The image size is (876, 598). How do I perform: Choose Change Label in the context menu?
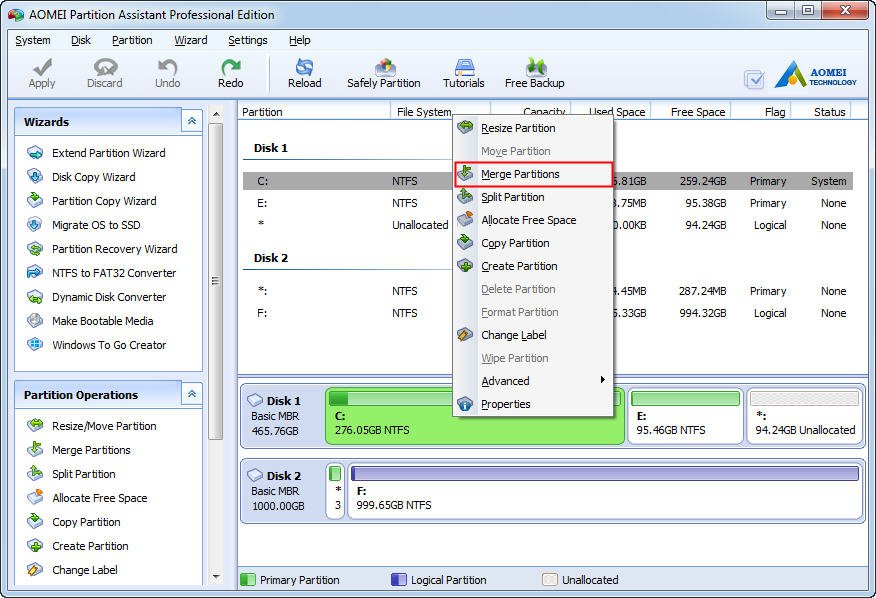point(533,335)
